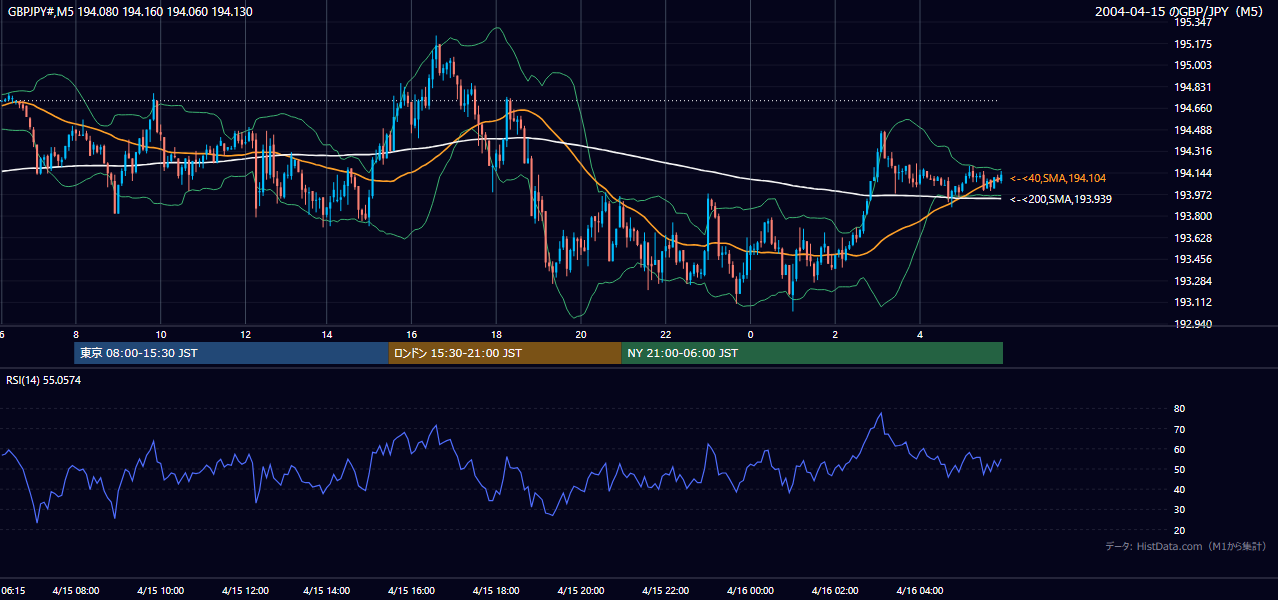Click hour axis label 12 under chart

click(245, 334)
